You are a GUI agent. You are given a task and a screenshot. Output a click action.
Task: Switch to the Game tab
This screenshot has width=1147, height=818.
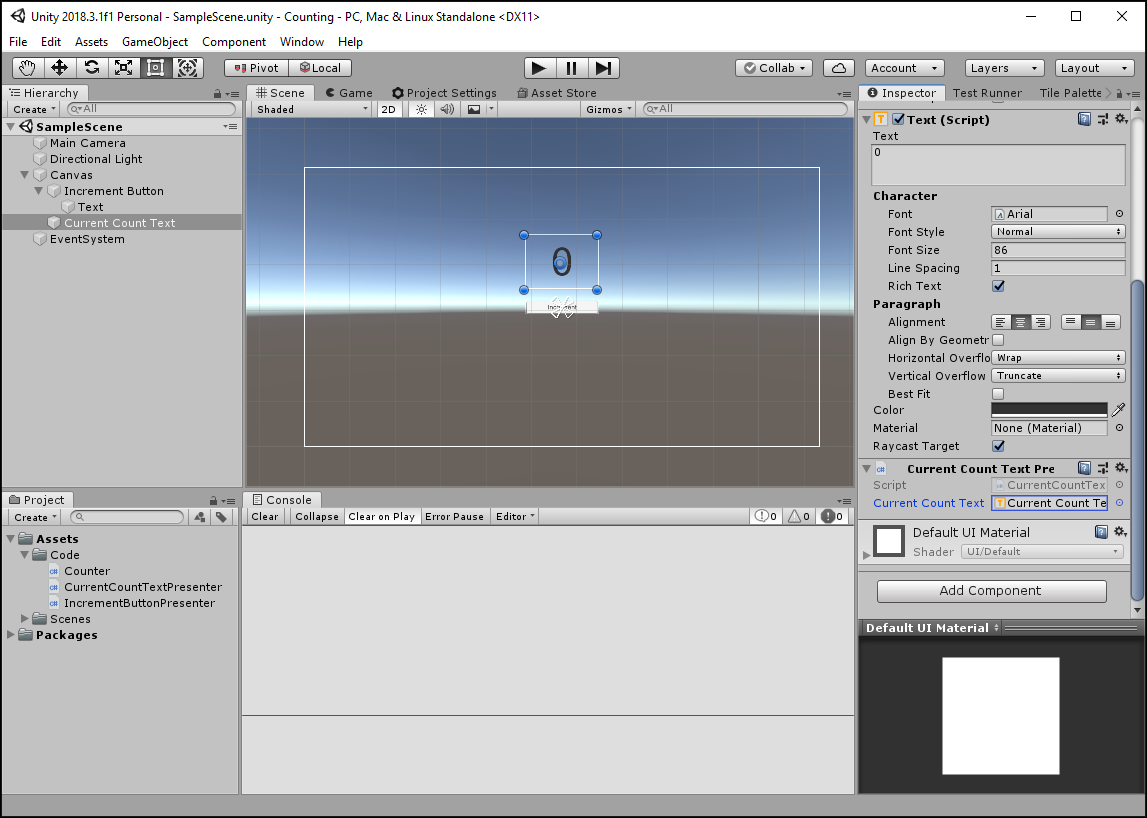point(349,93)
